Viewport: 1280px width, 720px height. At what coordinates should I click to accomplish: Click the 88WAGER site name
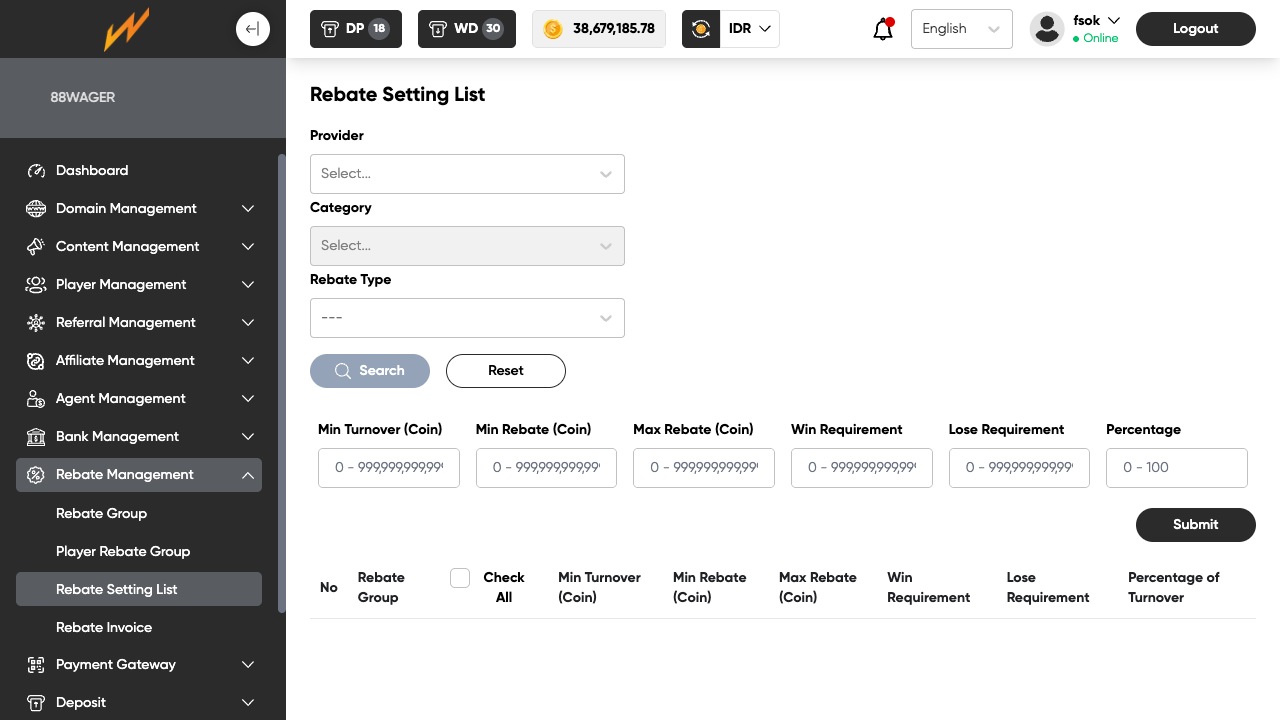83,98
